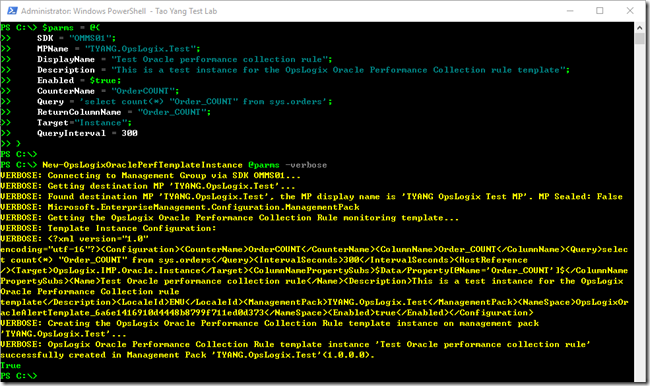Image resolution: width=650 pixels, height=386 pixels.
Task: Click the PowerShell icon in the title bar
Action: 12,11
